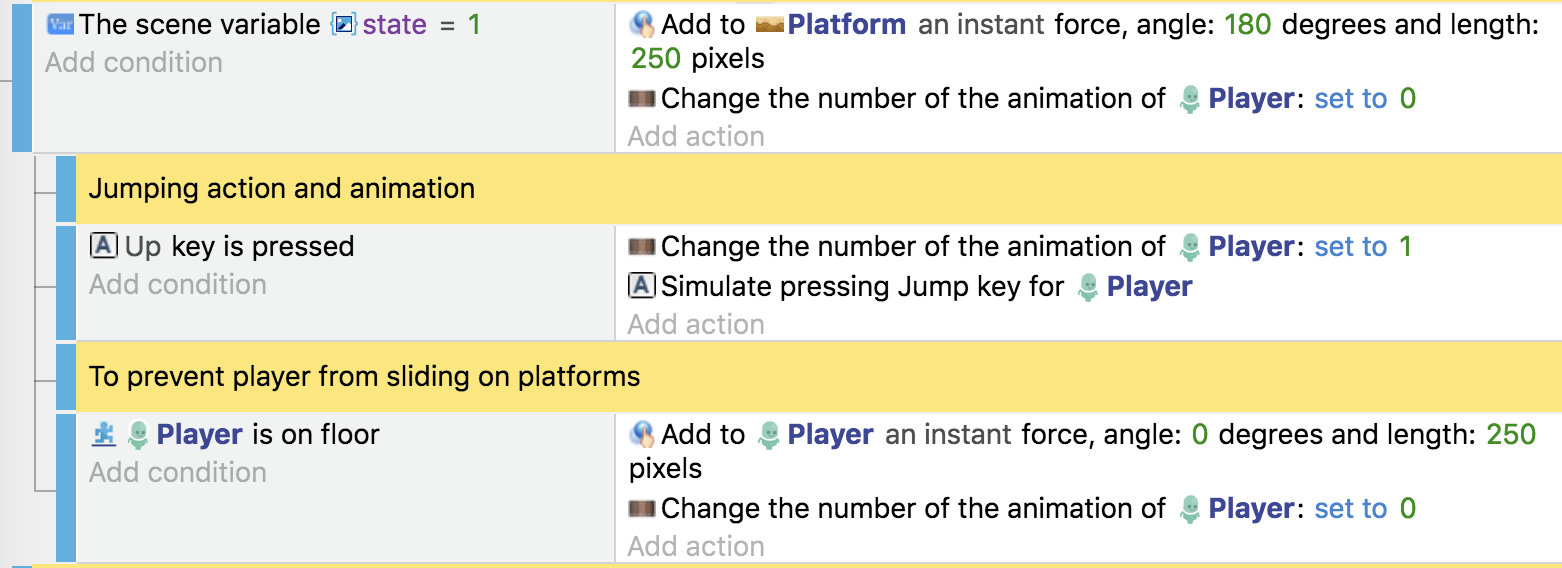Image resolution: width=1562 pixels, height=568 pixels.
Task: Click the Platform object icon
Action: point(768,24)
